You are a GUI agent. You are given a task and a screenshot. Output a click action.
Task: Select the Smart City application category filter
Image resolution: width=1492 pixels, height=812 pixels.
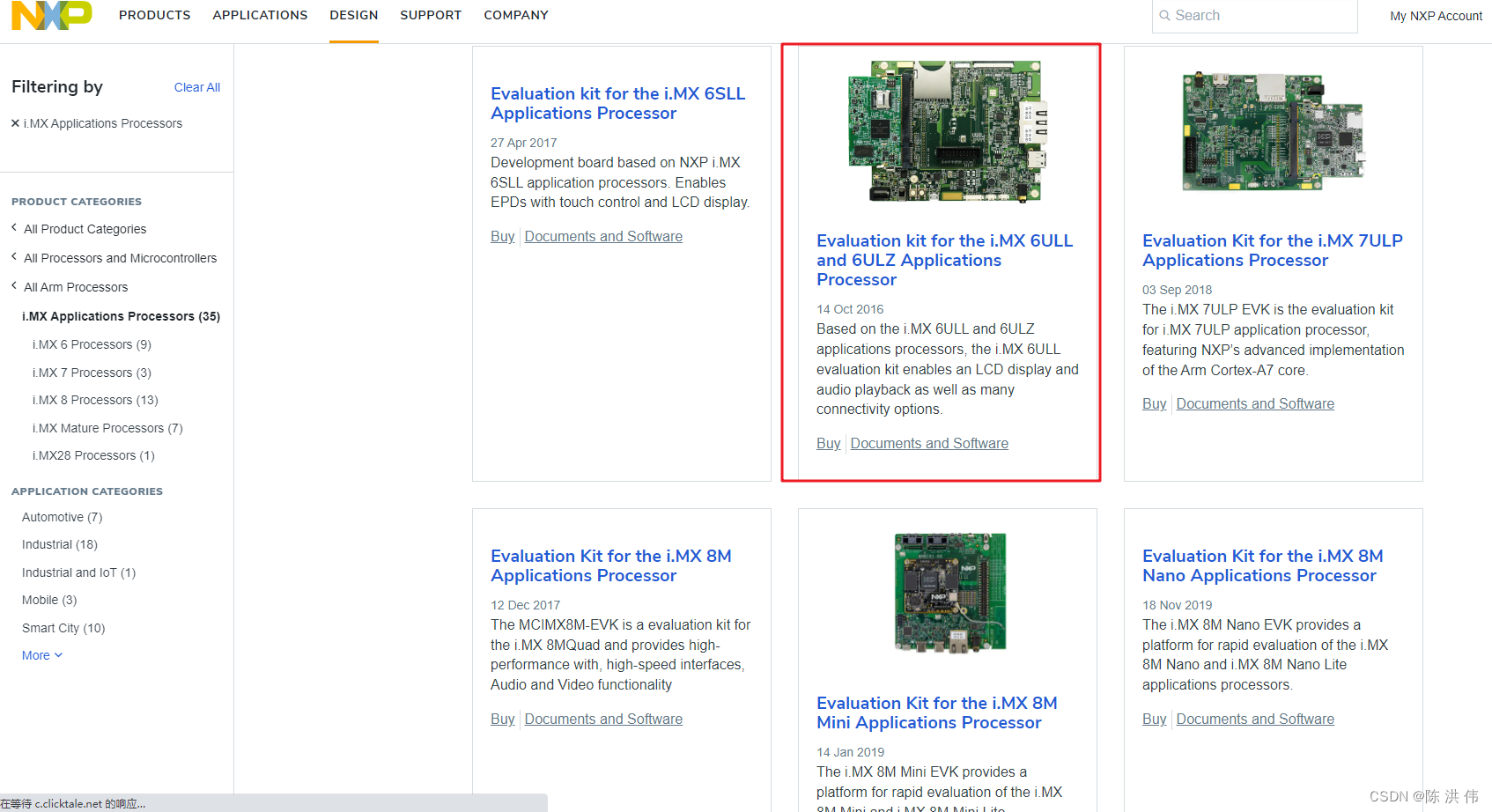pyautogui.click(x=63, y=628)
